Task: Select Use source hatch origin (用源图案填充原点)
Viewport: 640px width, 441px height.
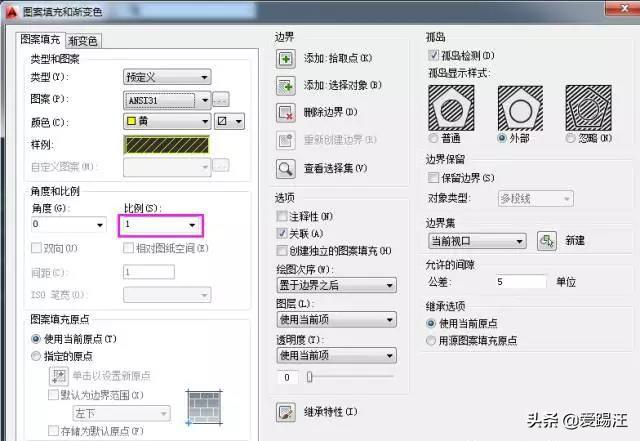Action: pos(431,341)
